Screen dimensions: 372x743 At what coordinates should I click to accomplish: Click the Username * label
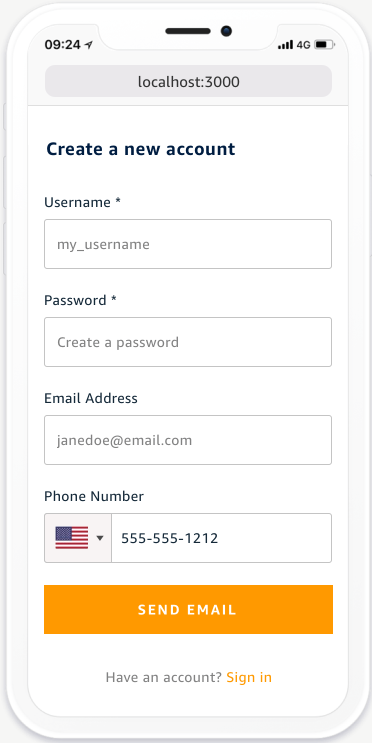[82, 202]
